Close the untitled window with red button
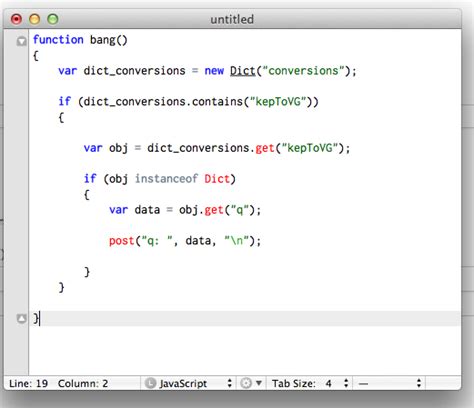The image size is (474, 408). [16, 19]
